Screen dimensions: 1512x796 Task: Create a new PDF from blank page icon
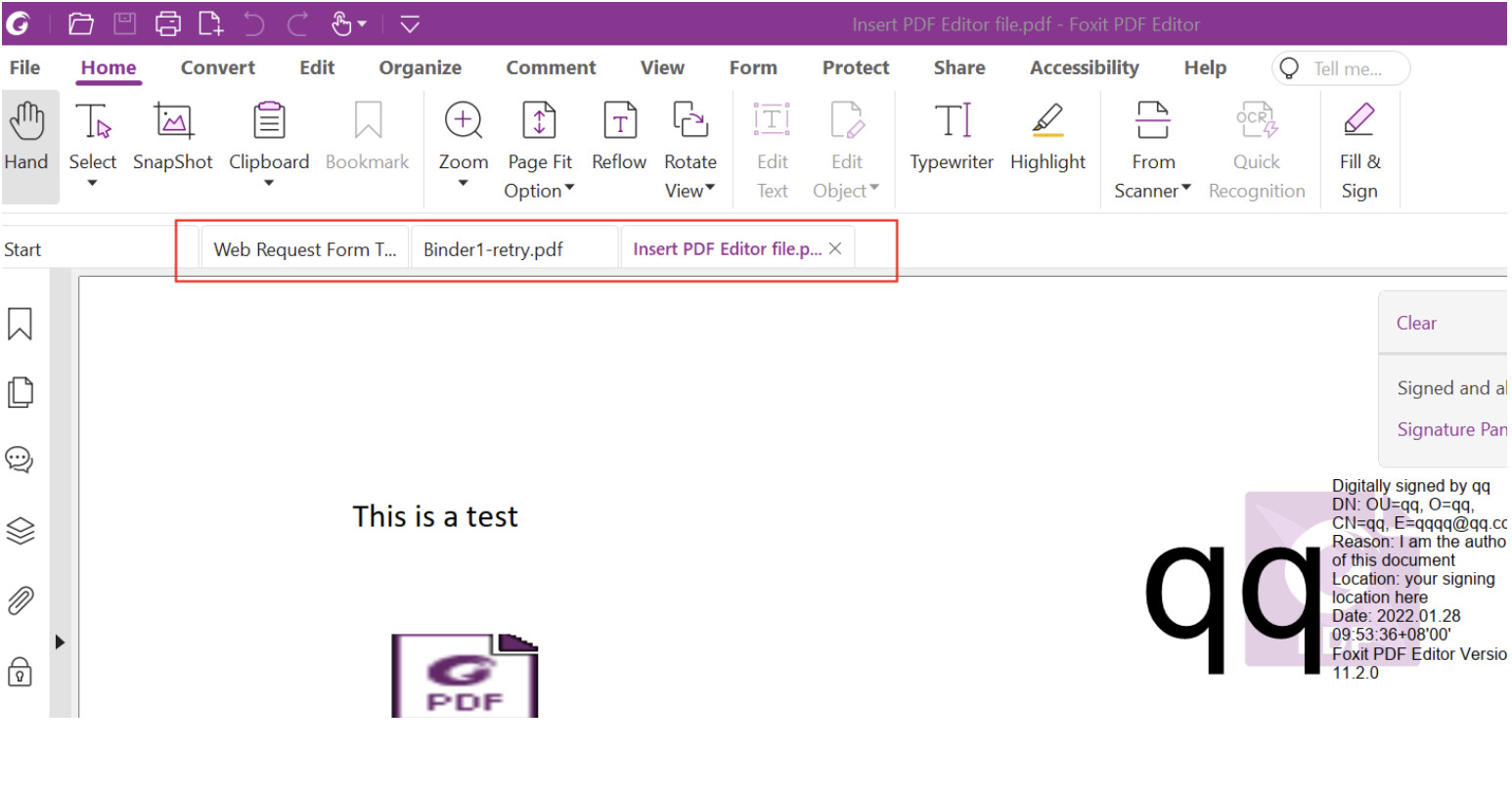click(210, 23)
